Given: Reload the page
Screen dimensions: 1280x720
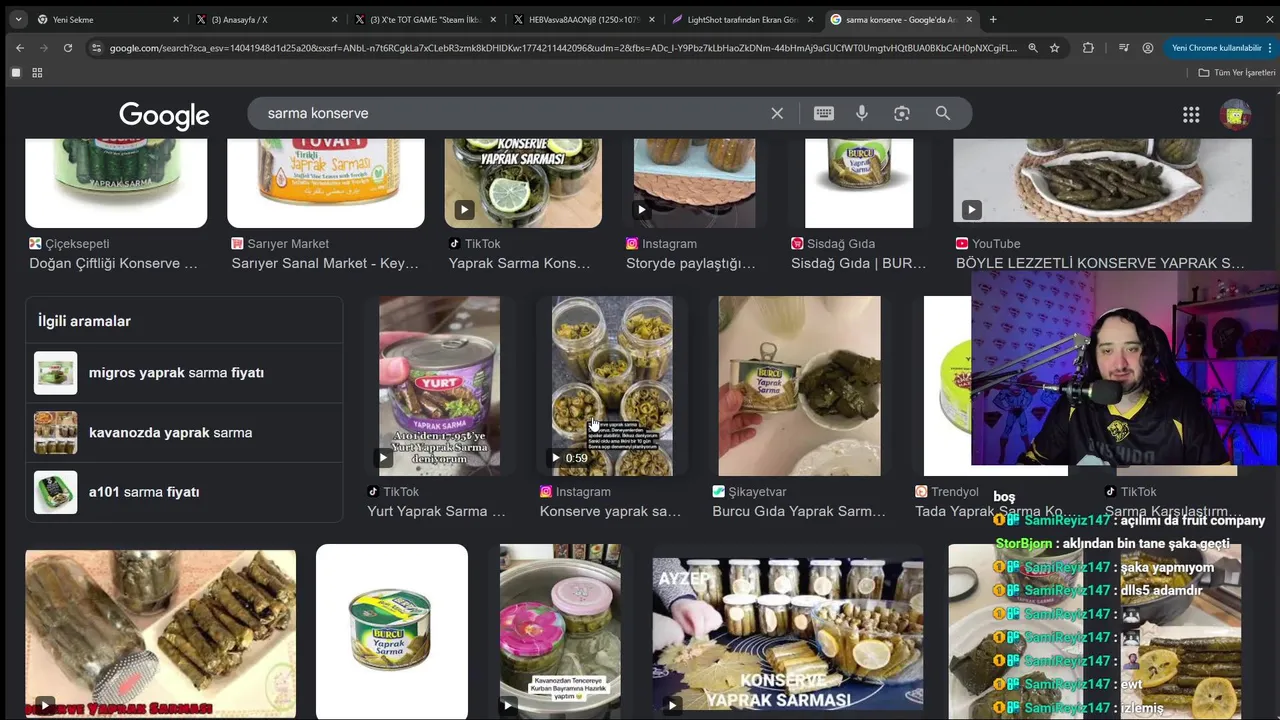Looking at the screenshot, I should (x=68, y=47).
